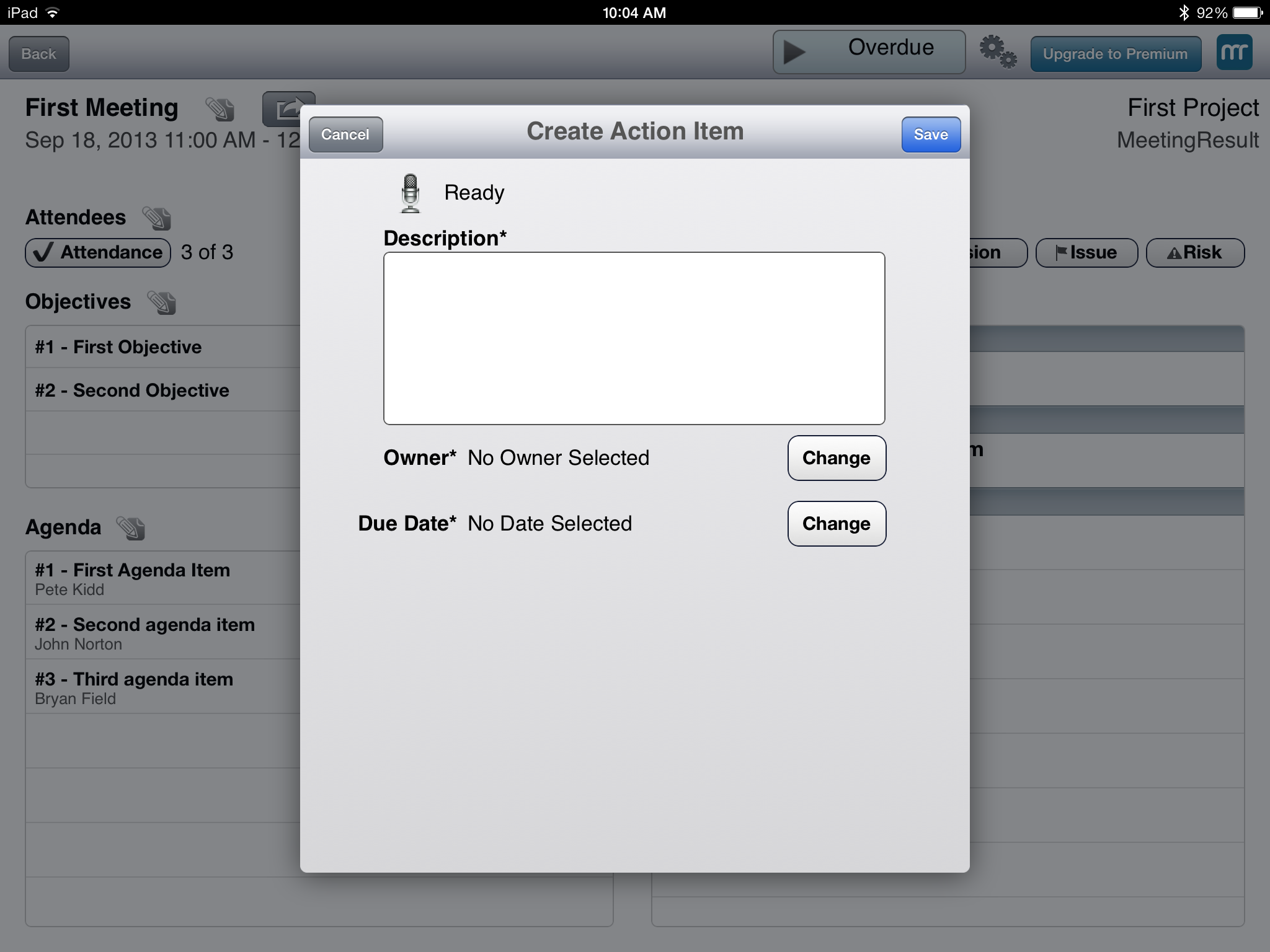Change the action item owner
The width and height of the screenshot is (1270, 952).
point(836,458)
